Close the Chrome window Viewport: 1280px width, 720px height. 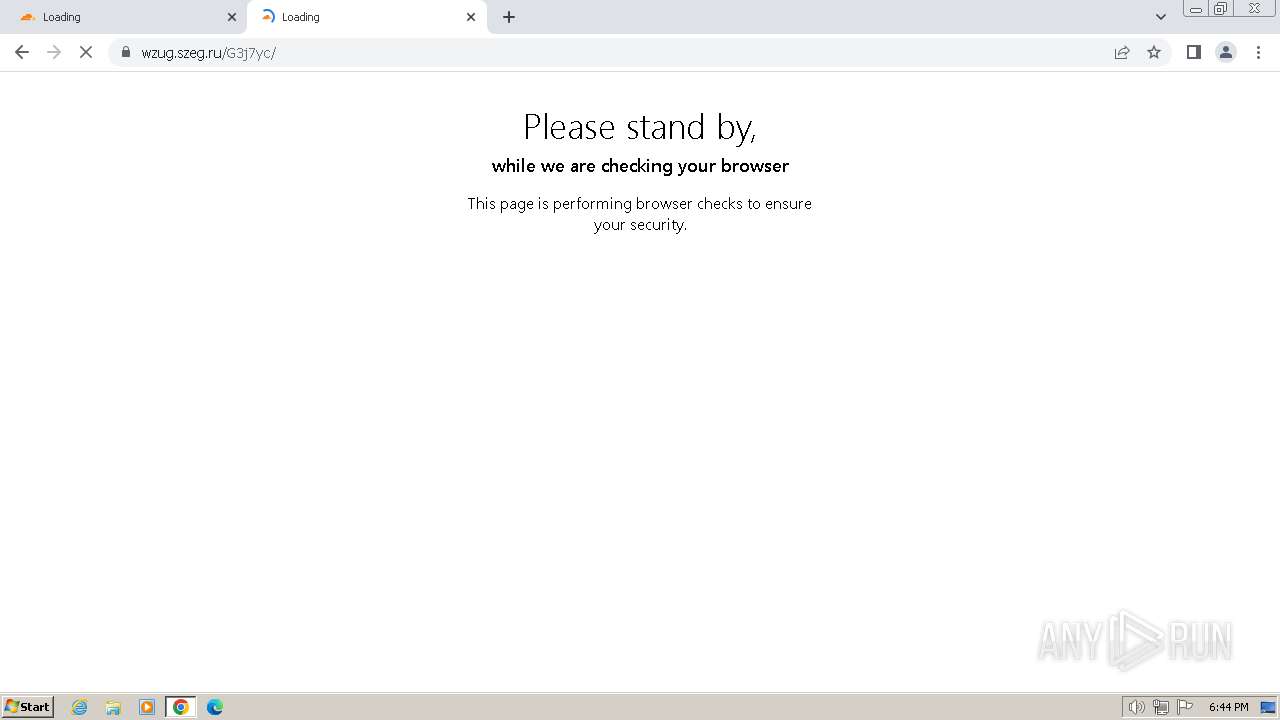click(1254, 9)
